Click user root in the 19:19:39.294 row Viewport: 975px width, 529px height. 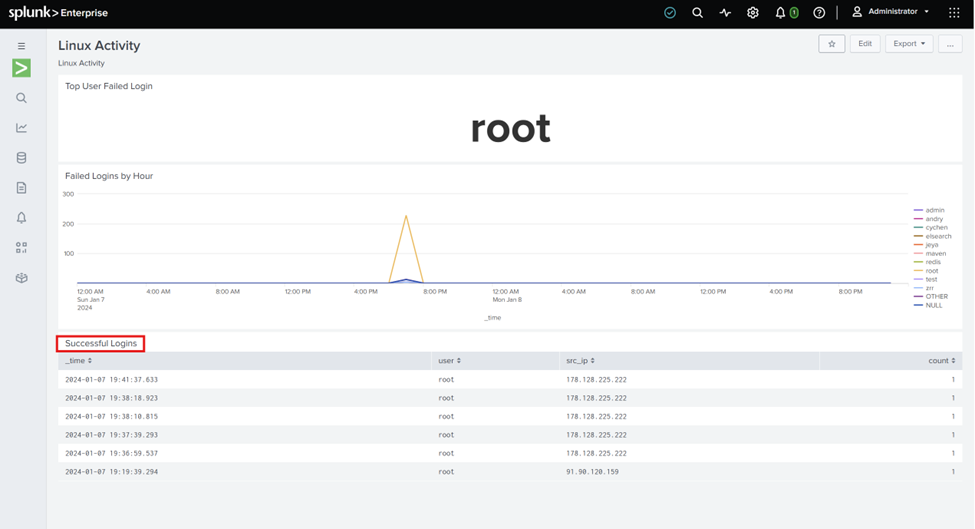[x=446, y=472]
